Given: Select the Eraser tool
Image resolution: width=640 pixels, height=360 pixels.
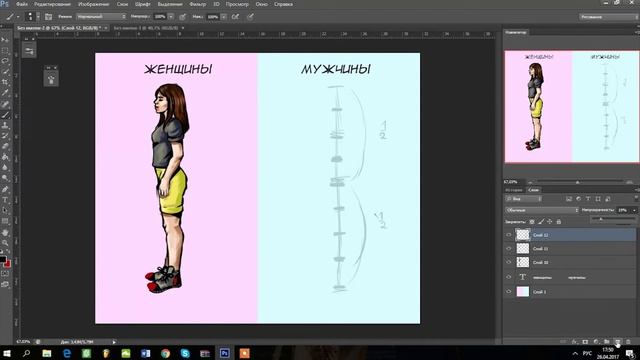Looking at the screenshot, I should click(5, 147).
